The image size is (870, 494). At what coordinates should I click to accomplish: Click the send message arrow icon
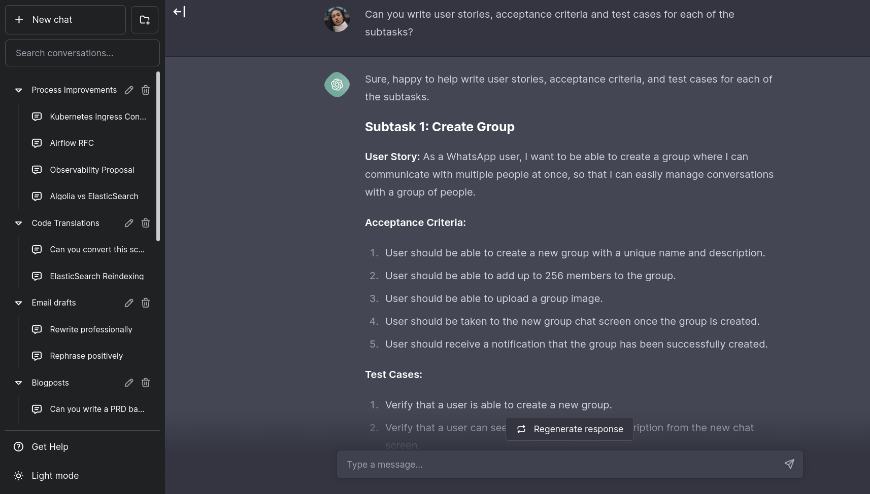(x=789, y=464)
